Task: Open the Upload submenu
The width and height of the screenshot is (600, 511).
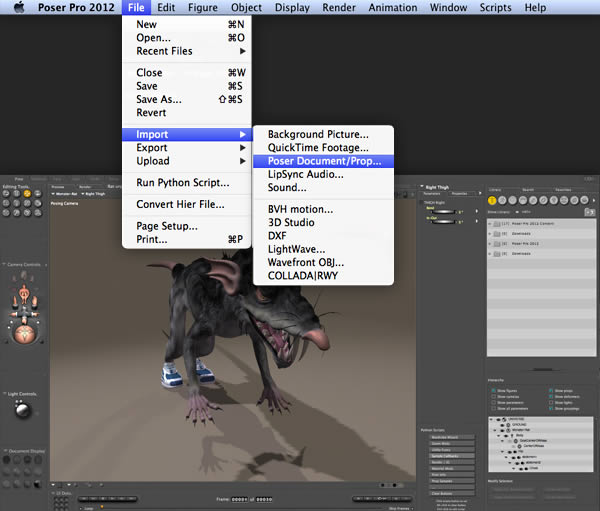Action: [x=187, y=161]
